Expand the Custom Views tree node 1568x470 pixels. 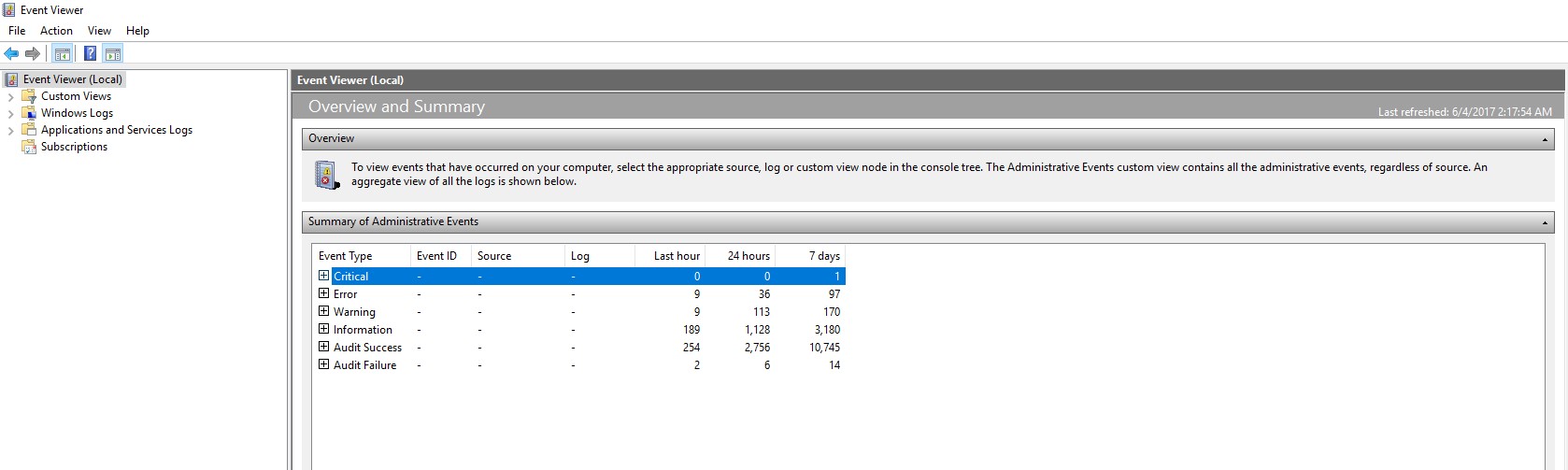tap(10, 97)
